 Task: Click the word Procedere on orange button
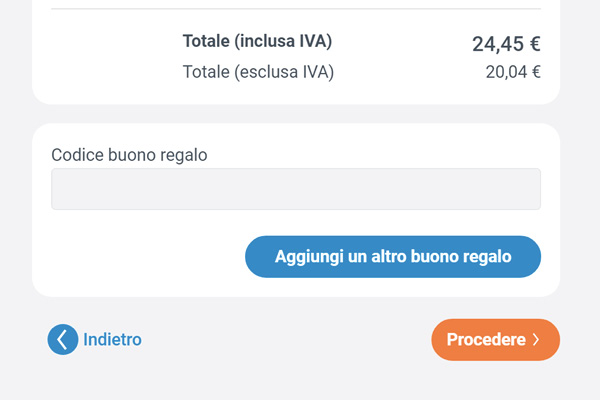486,340
